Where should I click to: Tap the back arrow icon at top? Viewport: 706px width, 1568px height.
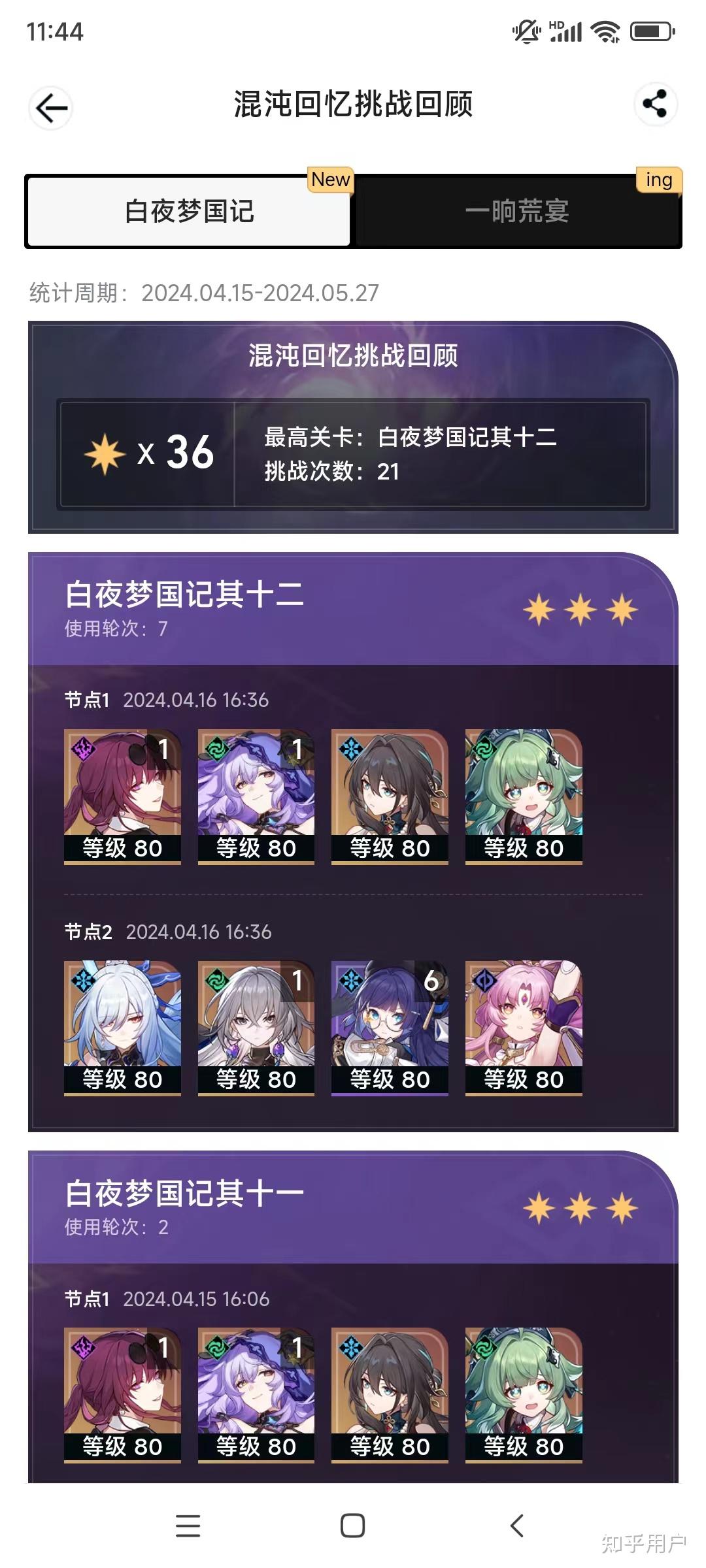51,108
